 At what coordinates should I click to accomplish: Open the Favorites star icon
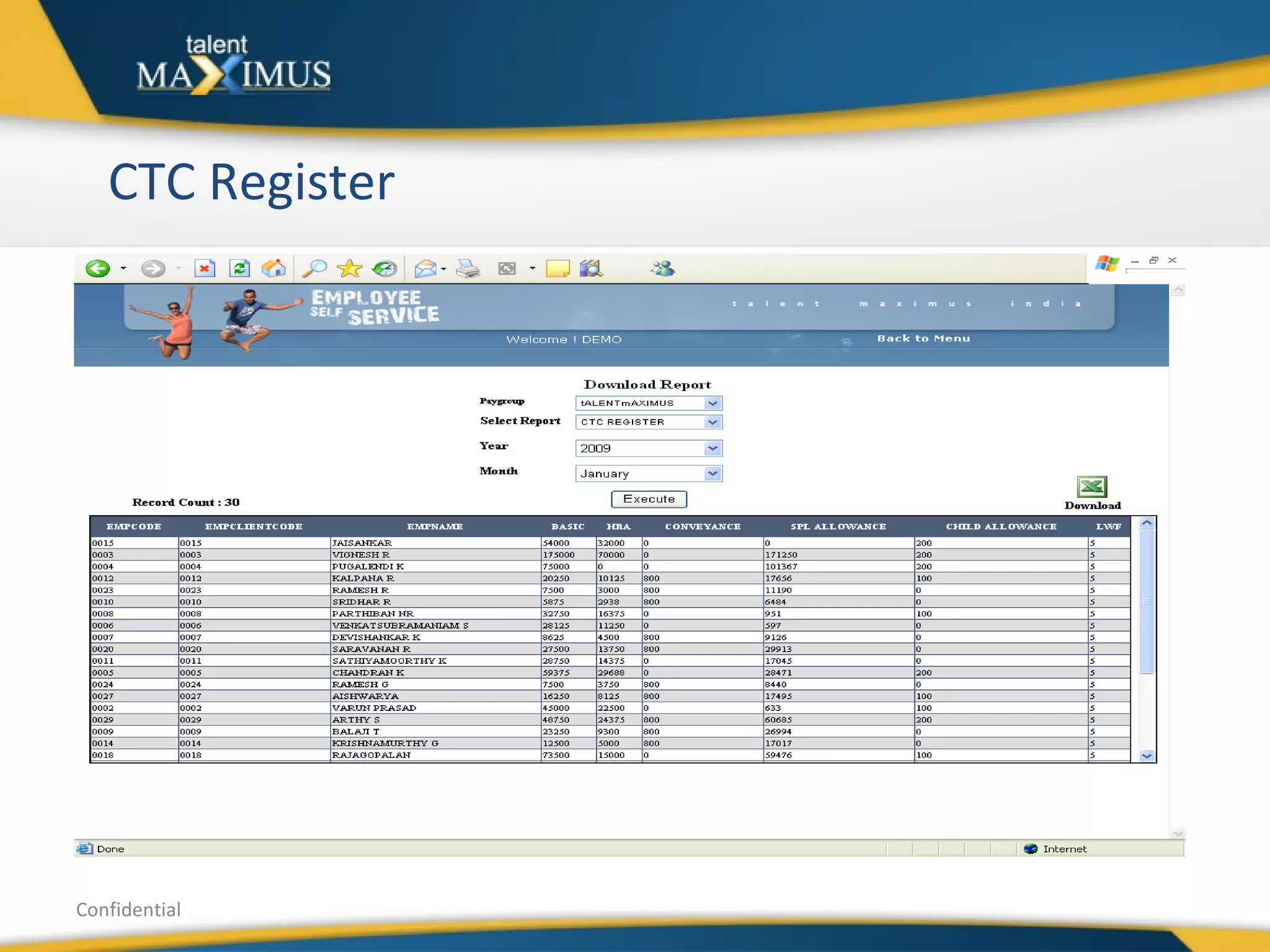pyautogui.click(x=350, y=268)
